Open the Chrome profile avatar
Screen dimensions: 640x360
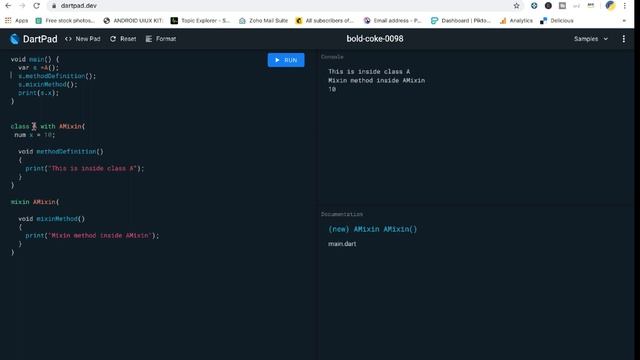click(610, 6)
